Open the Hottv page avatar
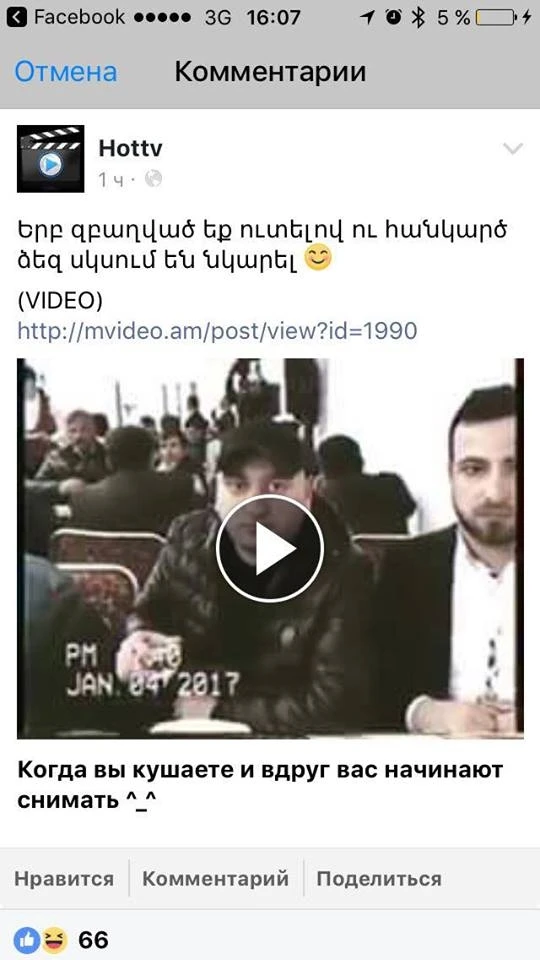The image size is (540, 960). click(x=50, y=159)
